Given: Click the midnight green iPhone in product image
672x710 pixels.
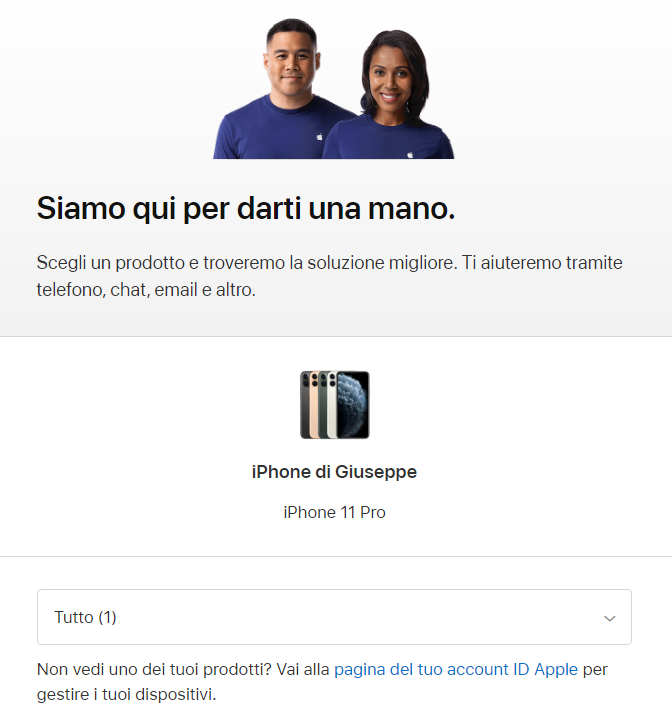Looking at the screenshot, I should (x=323, y=405).
